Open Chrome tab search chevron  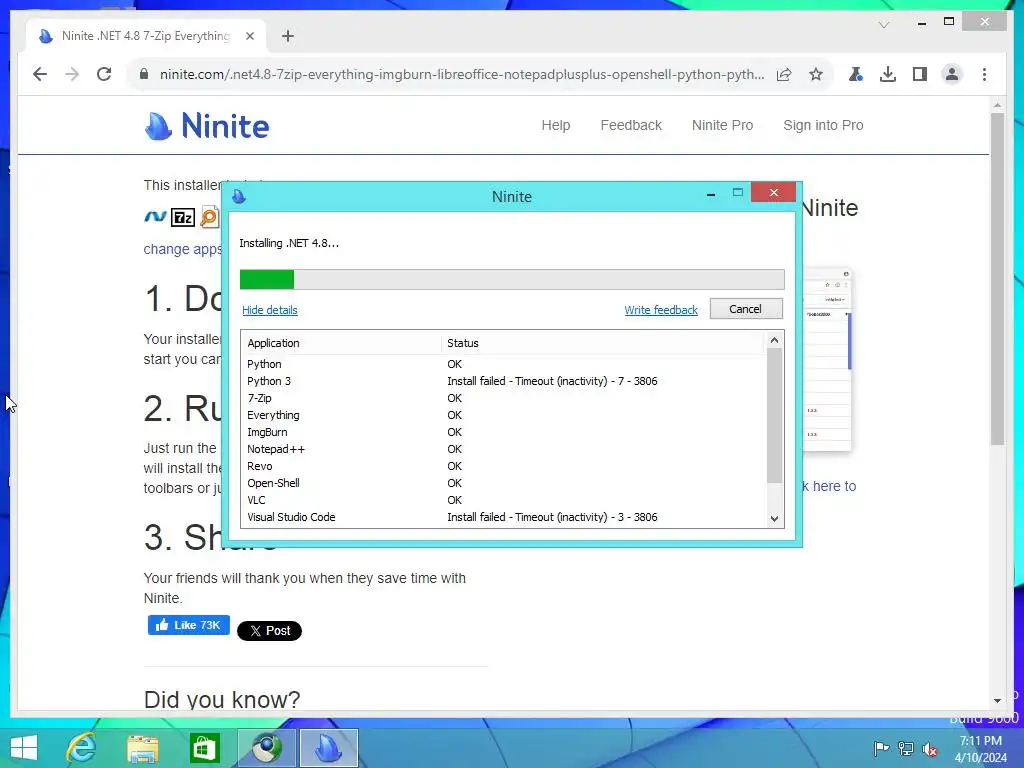(x=884, y=25)
